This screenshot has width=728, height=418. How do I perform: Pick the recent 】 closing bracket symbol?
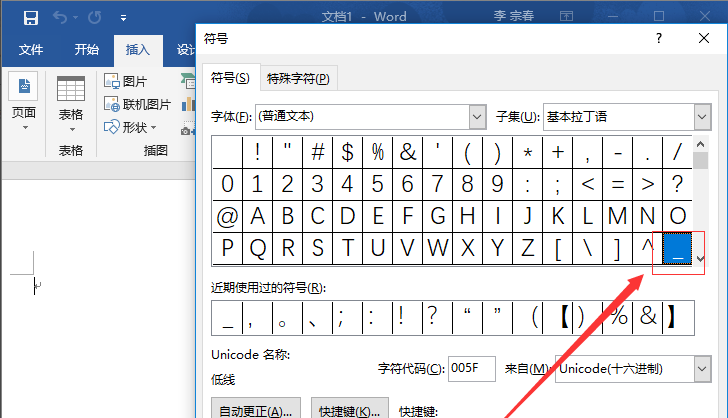(677, 318)
